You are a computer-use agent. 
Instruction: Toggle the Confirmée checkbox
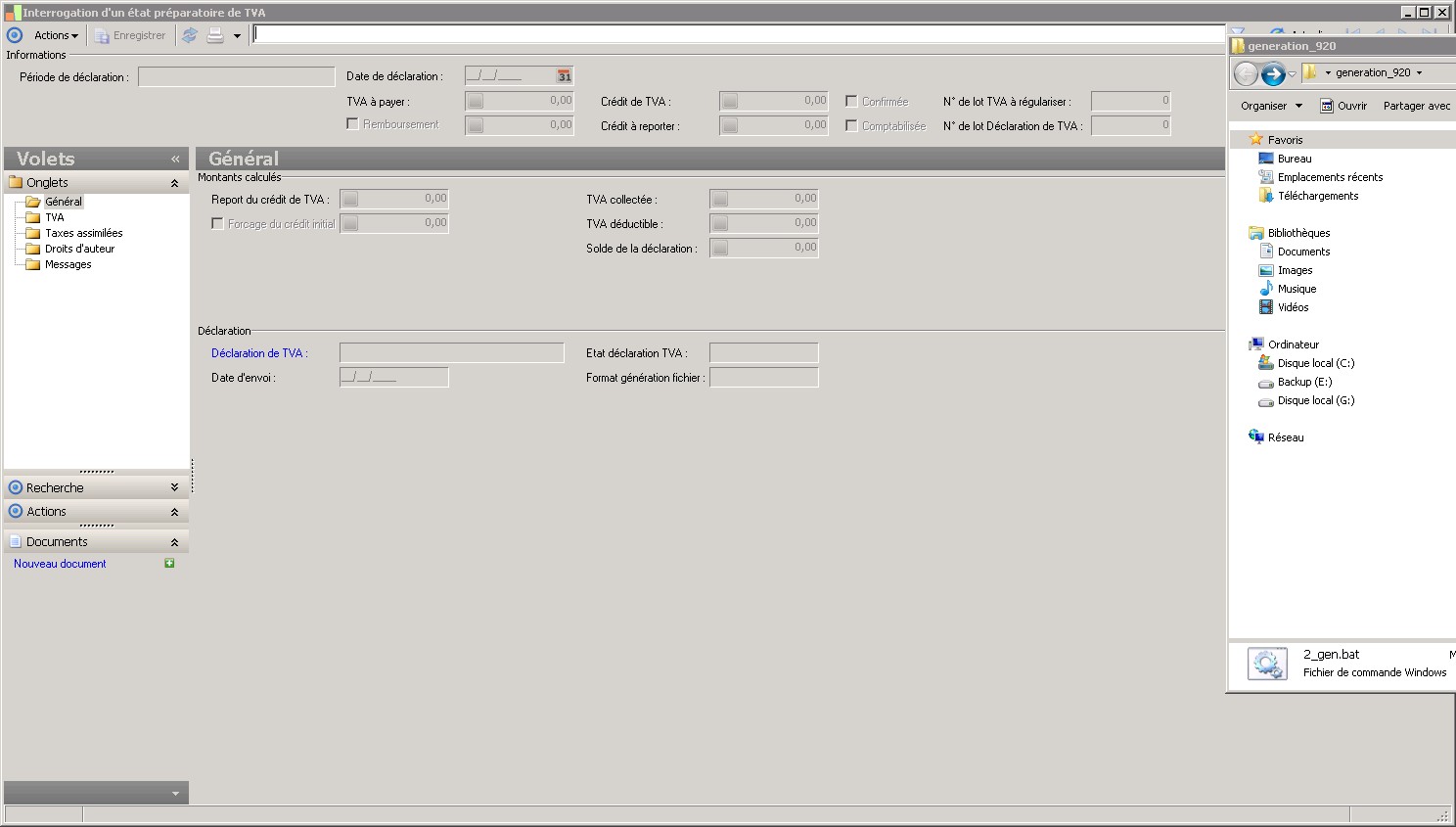(x=851, y=101)
